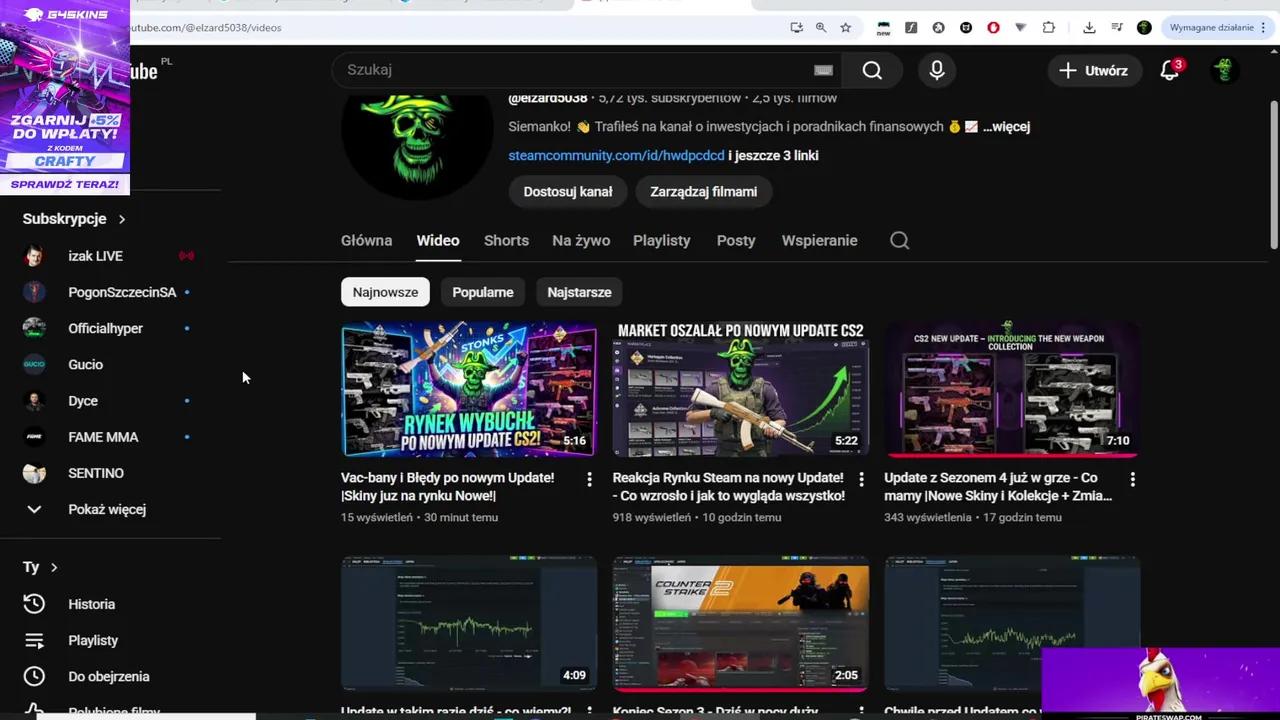Viewport: 1280px width, 720px height.
Task: Open video title Reakcja Rynku Steam na nowy Update
Action: pyautogui.click(x=728, y=486)
